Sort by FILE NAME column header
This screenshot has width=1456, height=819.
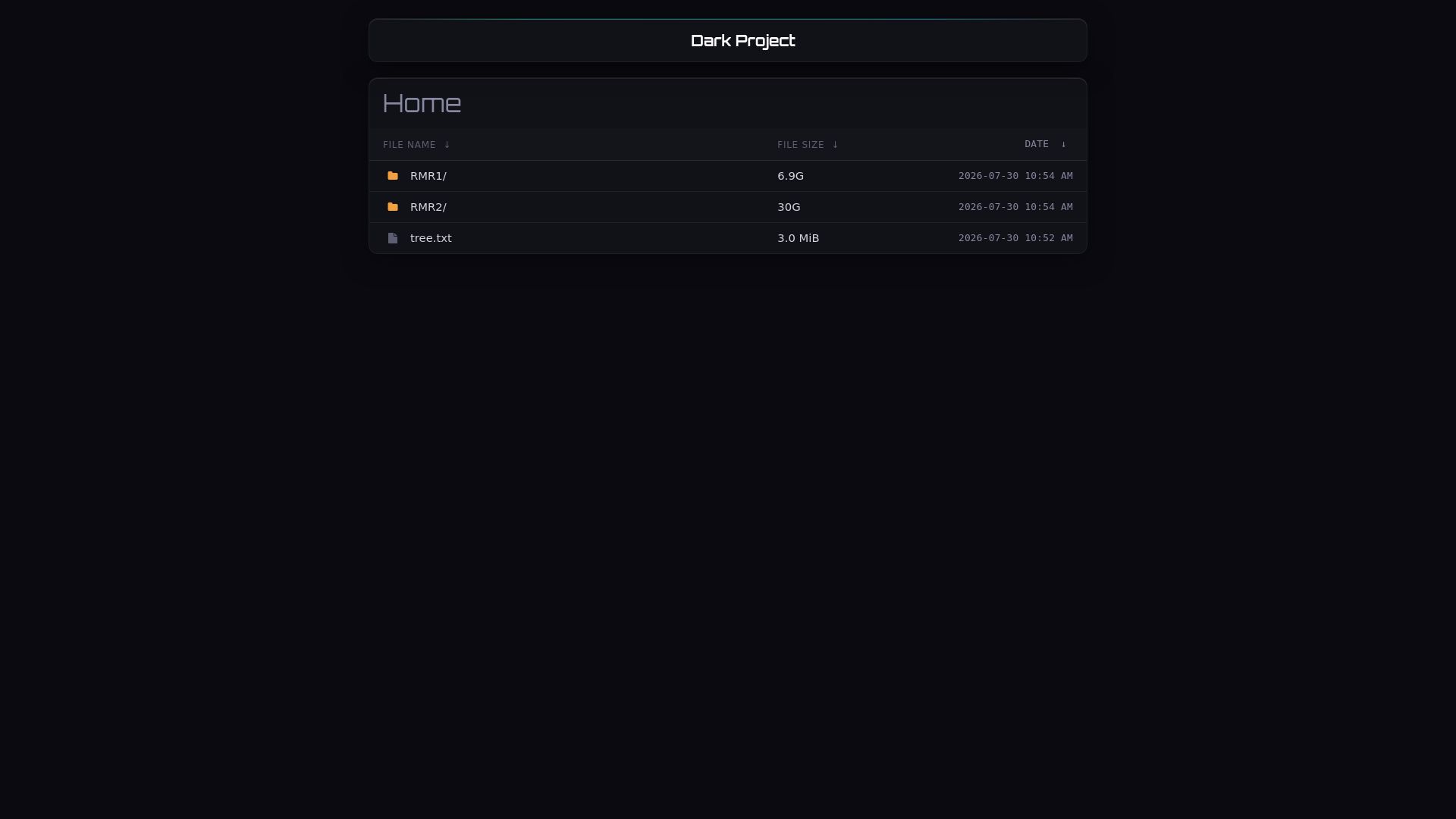409,145
